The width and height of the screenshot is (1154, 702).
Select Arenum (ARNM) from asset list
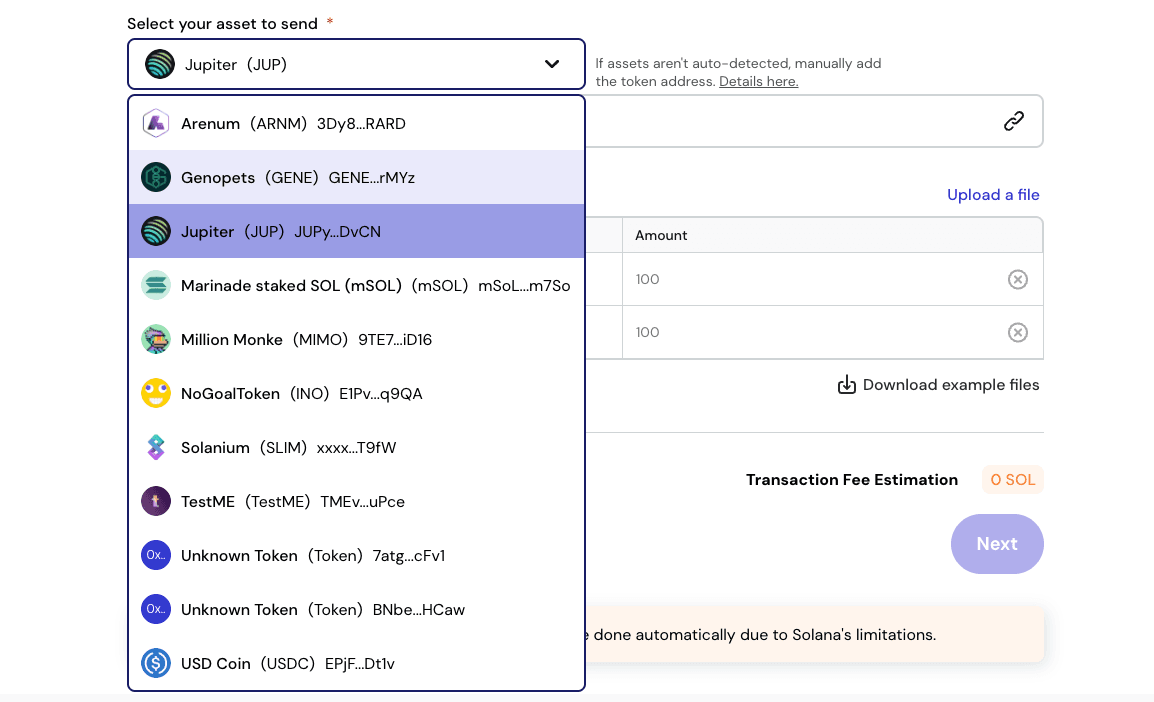click(x=356, y=124)
